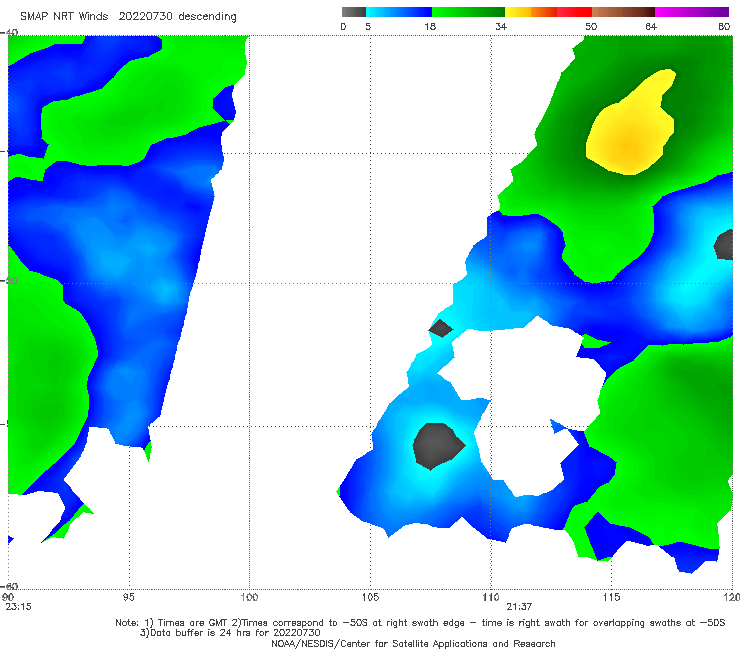Click the gray segment of the wind color bar

coord(353,12)
